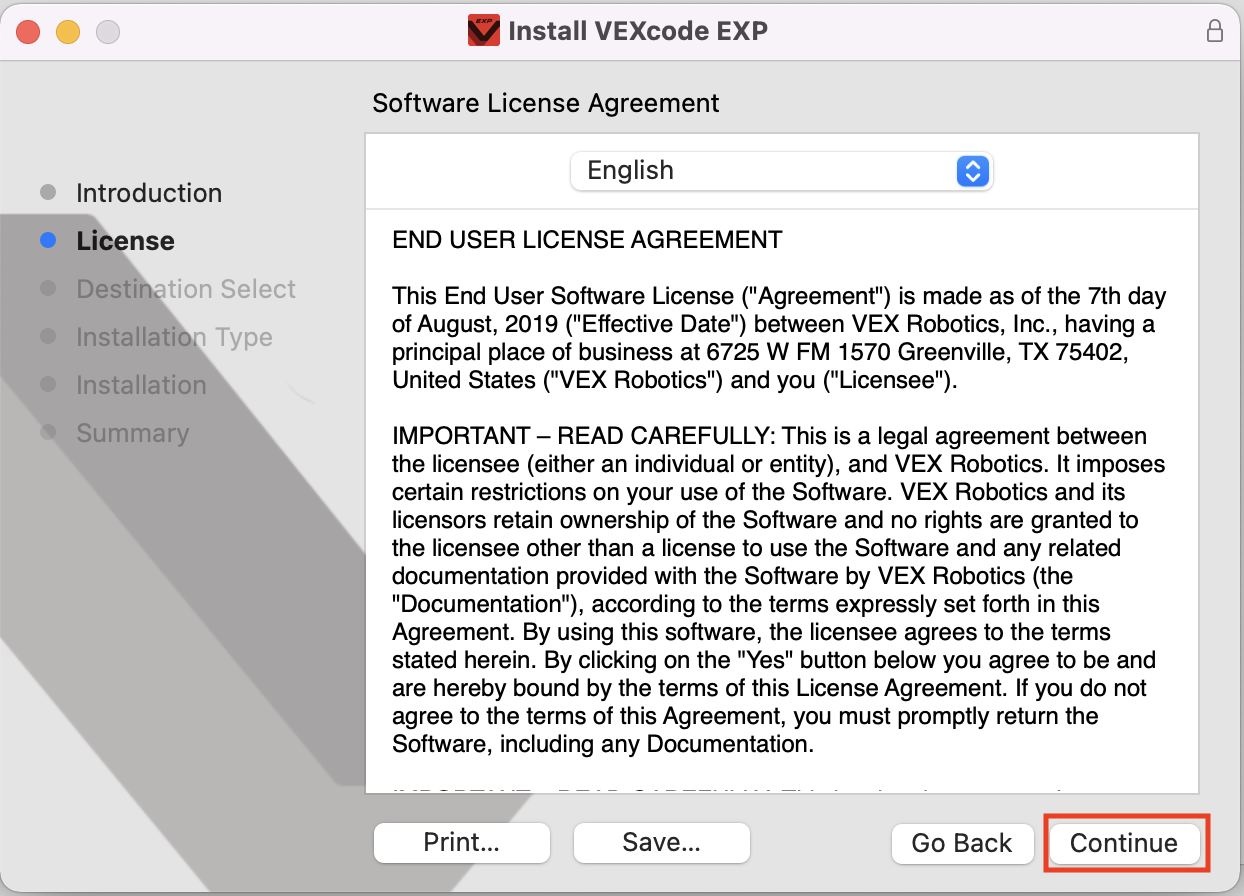Click the Installation step in sidebar
The width and height of the screenshot is (1244, 896).
pos(141,385)
